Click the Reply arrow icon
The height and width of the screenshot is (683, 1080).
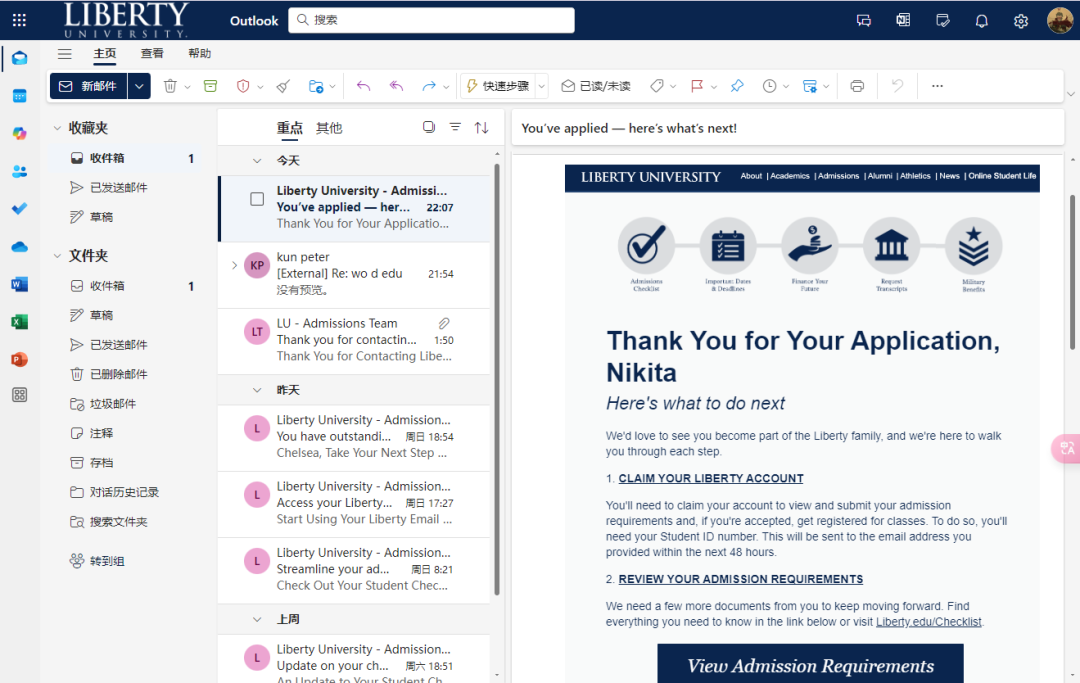tap(363, 86)
